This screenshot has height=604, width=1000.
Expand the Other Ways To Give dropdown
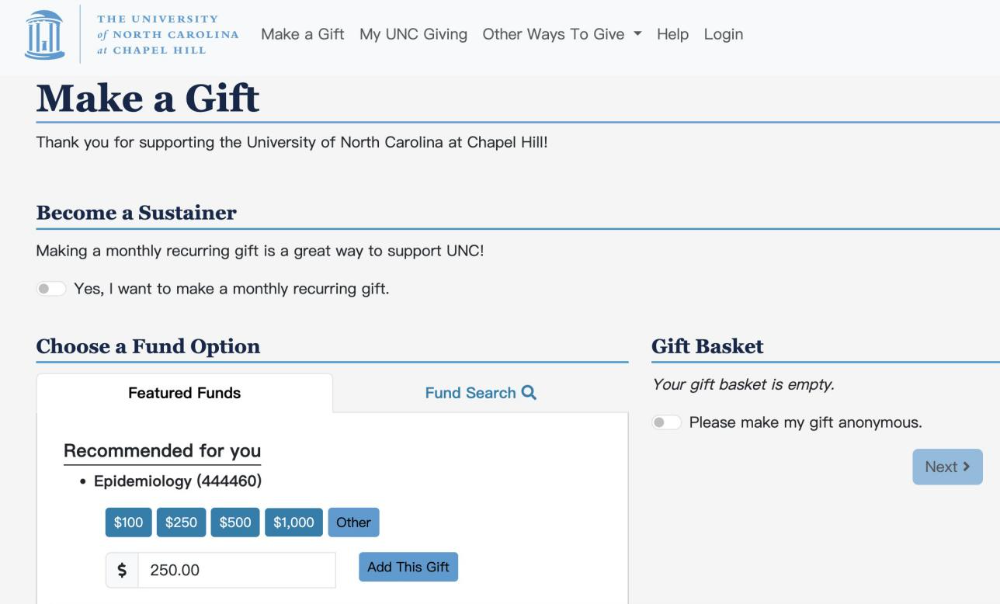point(561,34)
